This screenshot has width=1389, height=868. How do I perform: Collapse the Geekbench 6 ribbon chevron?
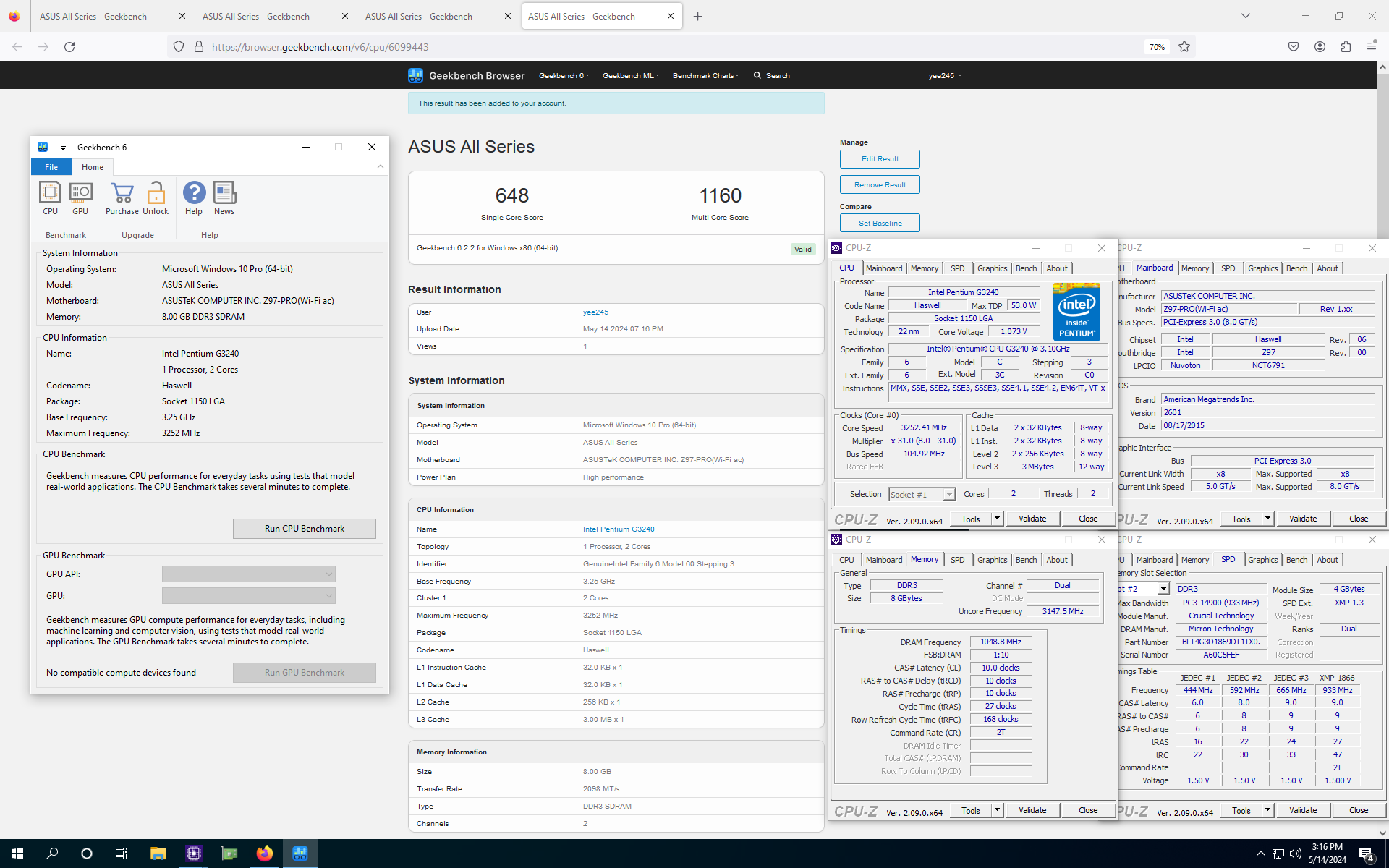381,166
